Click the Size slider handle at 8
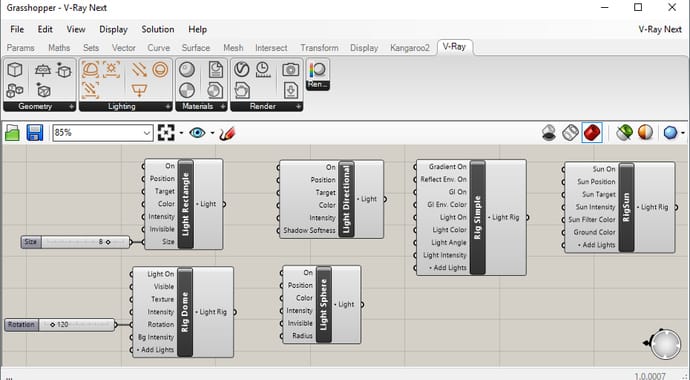The width and height of the screenshot is (690, 380). tap(108, 242)
